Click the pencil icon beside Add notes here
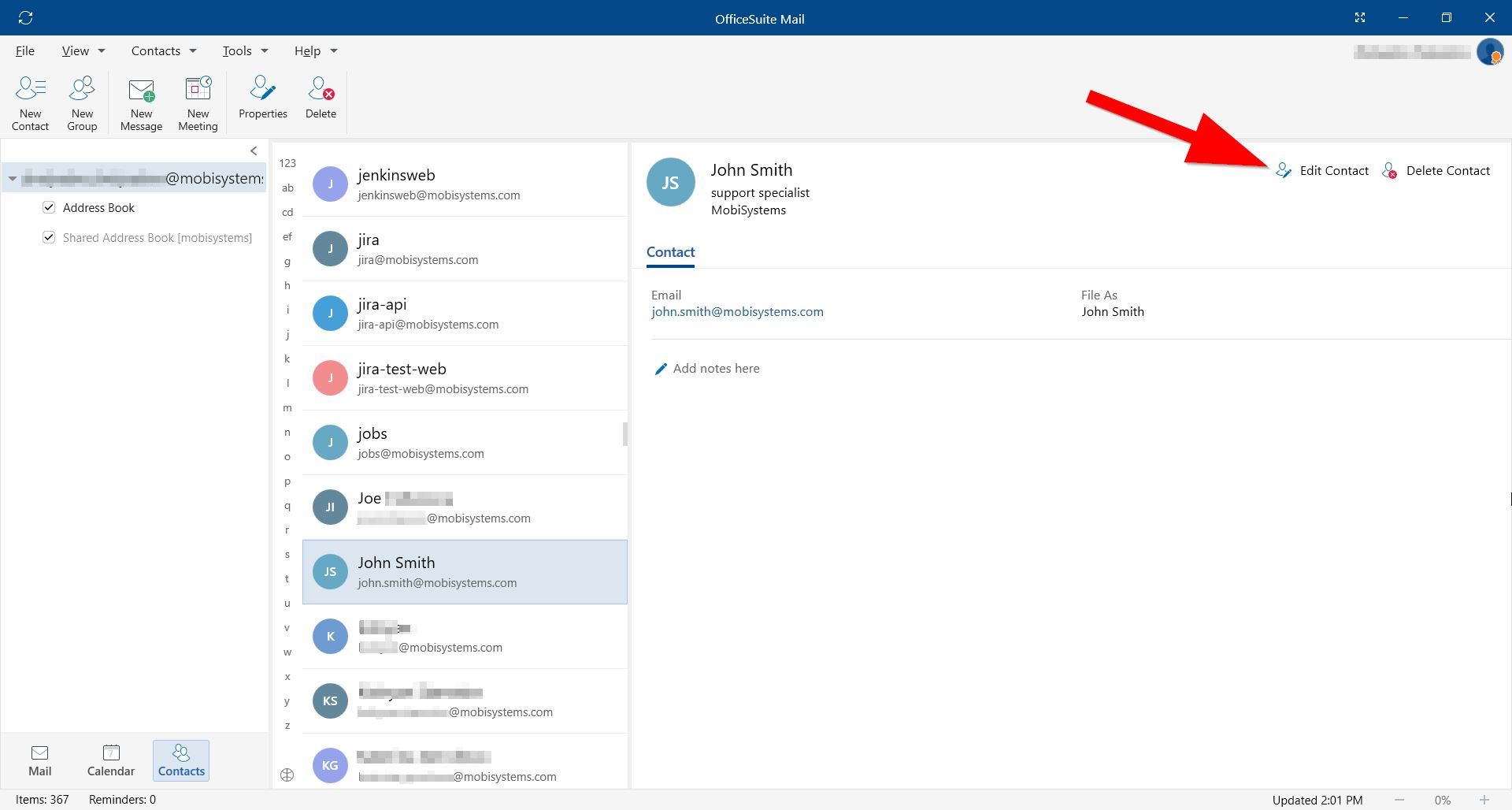Screen dimensions: 1512x810 tap(661, 369)
